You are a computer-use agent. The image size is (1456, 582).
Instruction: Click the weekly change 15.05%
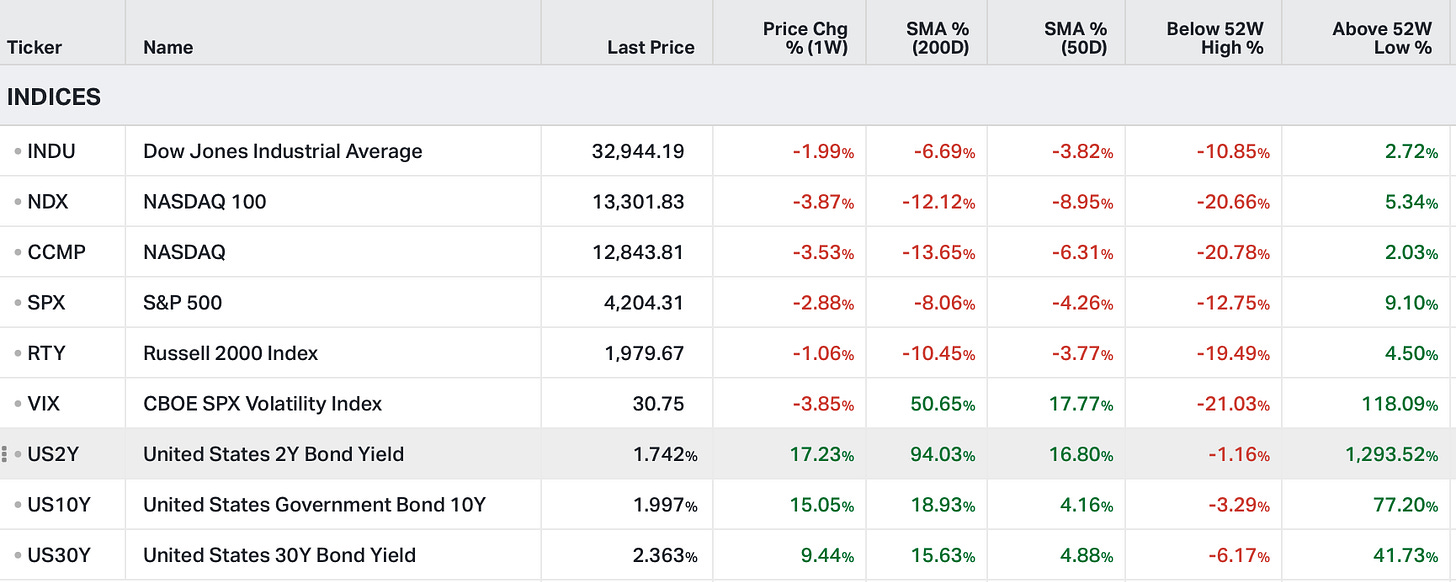click(823, 505)
